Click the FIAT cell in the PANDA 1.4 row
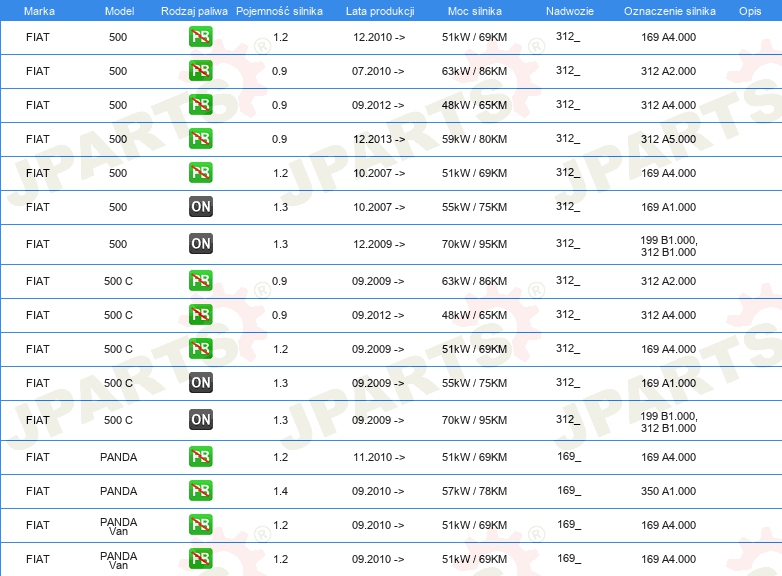Viewport: 782px width, 576px height. point(37,491)
